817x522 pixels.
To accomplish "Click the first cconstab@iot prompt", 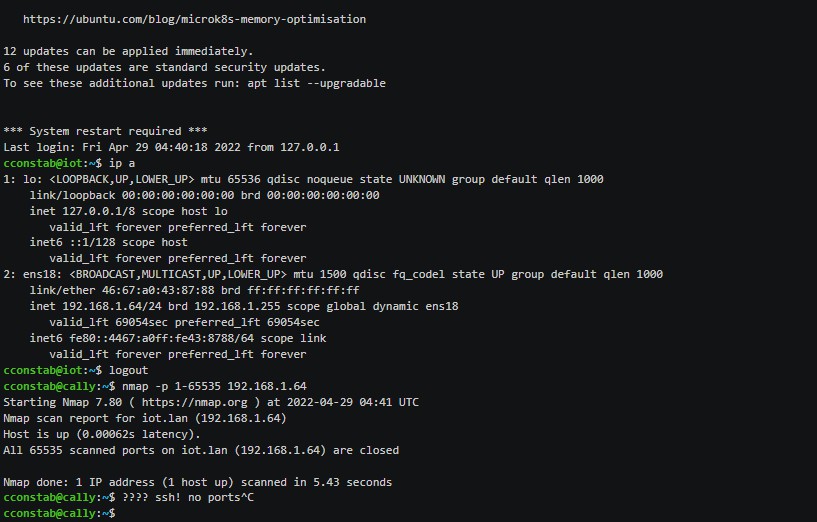I will click(x=53, y=163).
